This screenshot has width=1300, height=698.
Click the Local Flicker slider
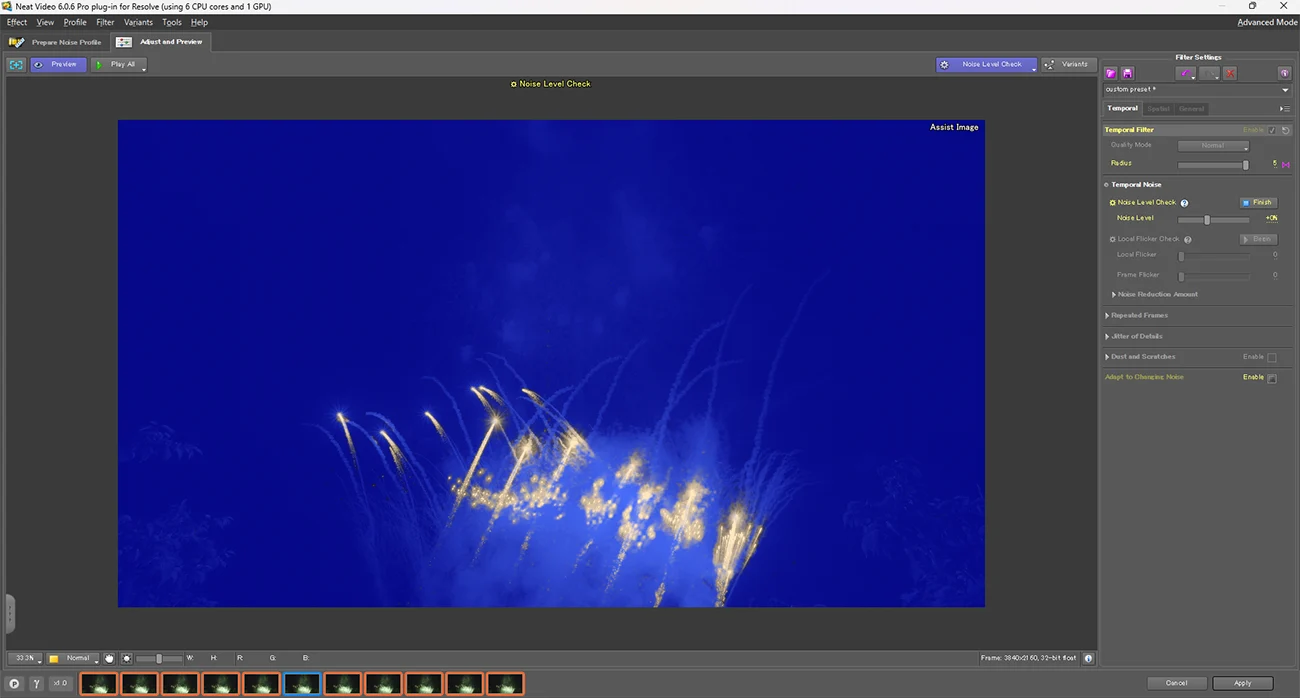click(1213, 255)
